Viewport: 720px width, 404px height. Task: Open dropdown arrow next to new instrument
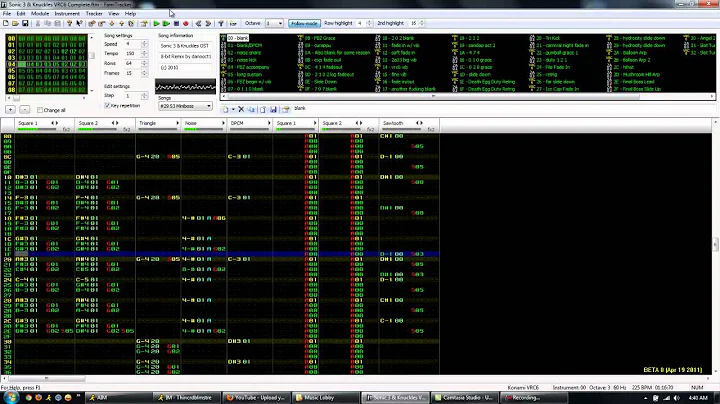tap(233, 109)
